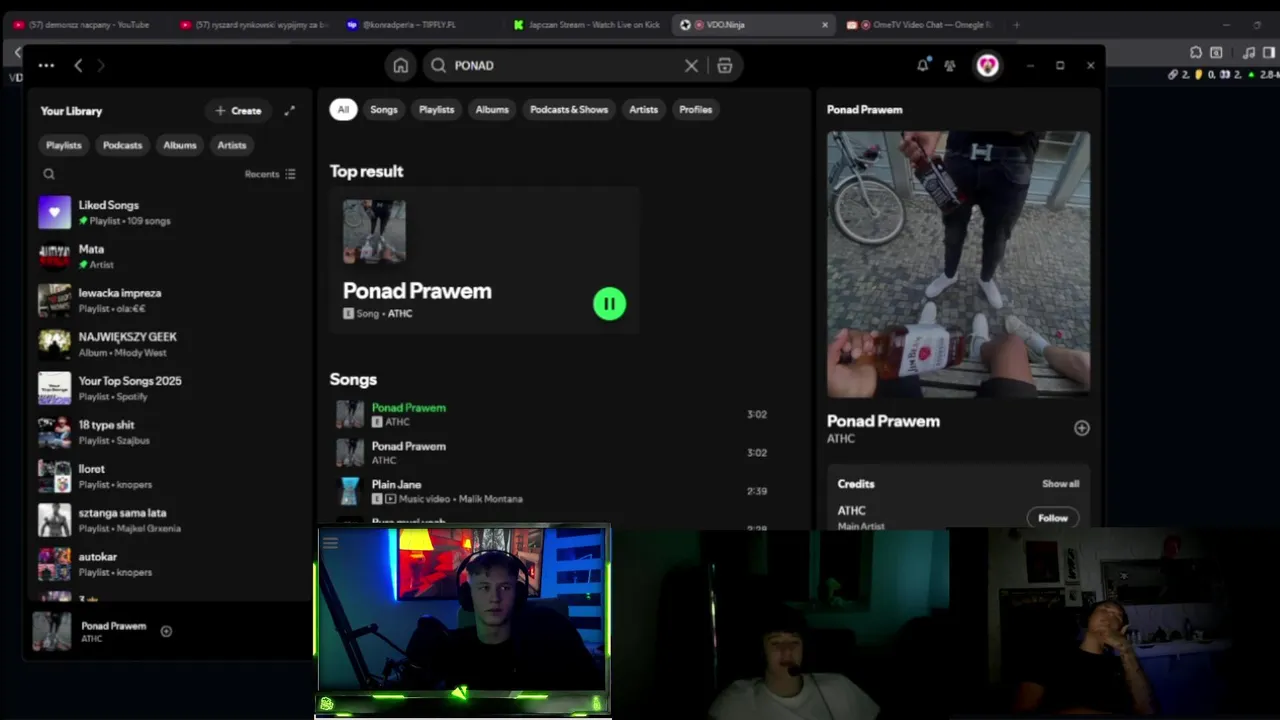Viewport: 1280px width, 720px height.
Task: Open lewacka impreza playlist
Action: (x=167, y=300)
